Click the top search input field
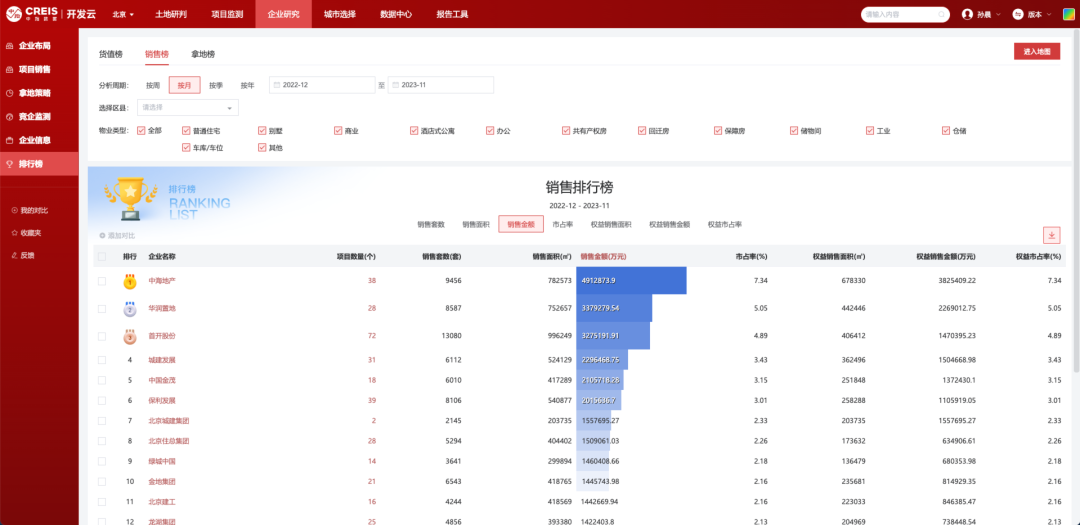1080x525 pixels. click(x=904, y=14)
